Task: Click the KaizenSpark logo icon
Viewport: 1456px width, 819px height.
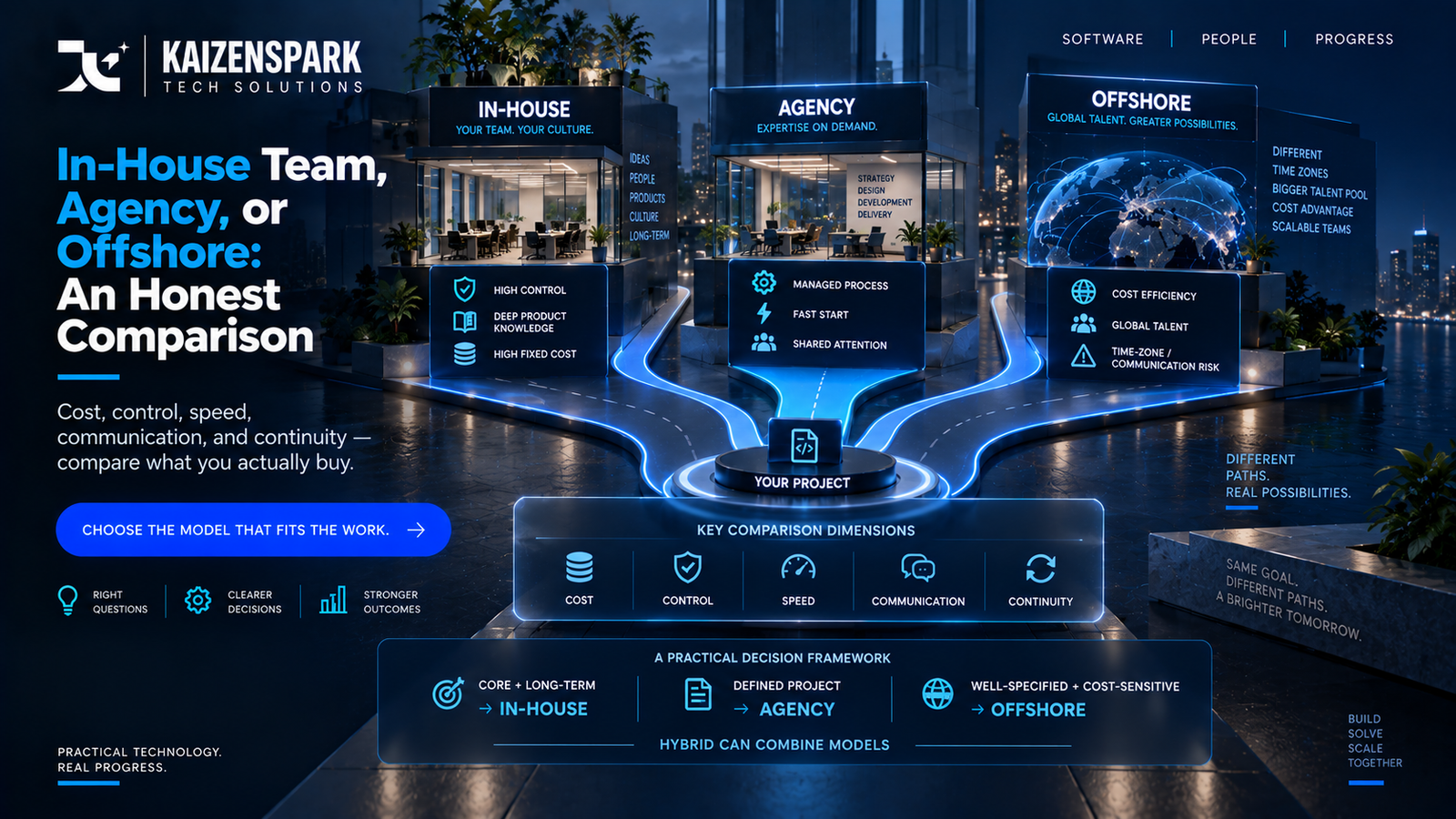Action: coord(93,66)
